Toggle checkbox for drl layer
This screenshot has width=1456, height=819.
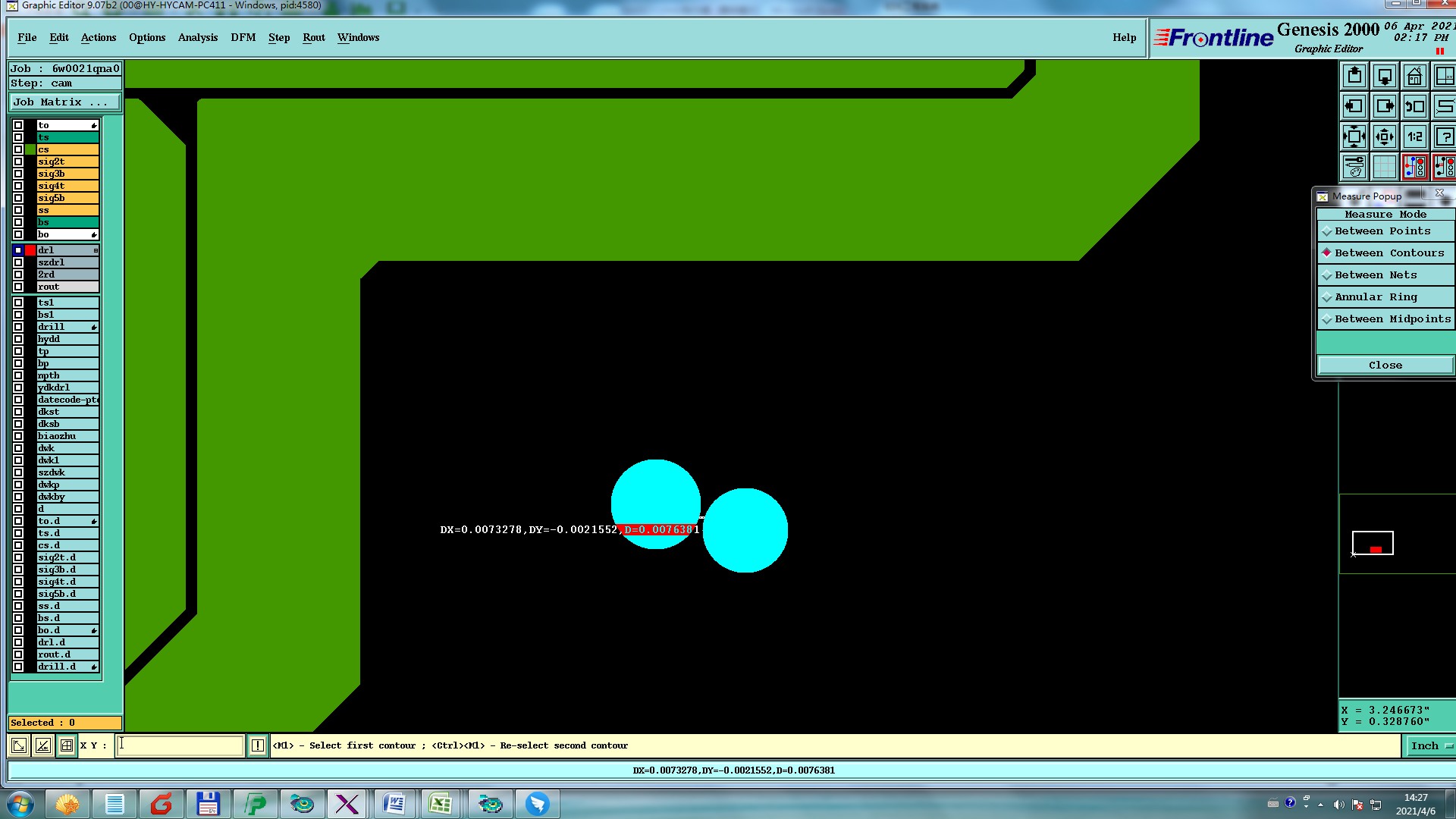tap(18, 250)
